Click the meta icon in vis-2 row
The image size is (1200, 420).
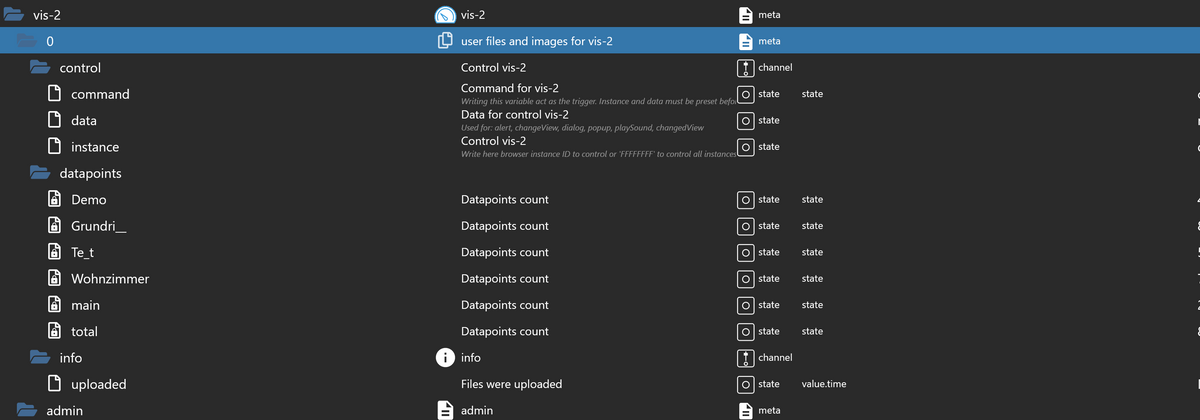point(745,15)
